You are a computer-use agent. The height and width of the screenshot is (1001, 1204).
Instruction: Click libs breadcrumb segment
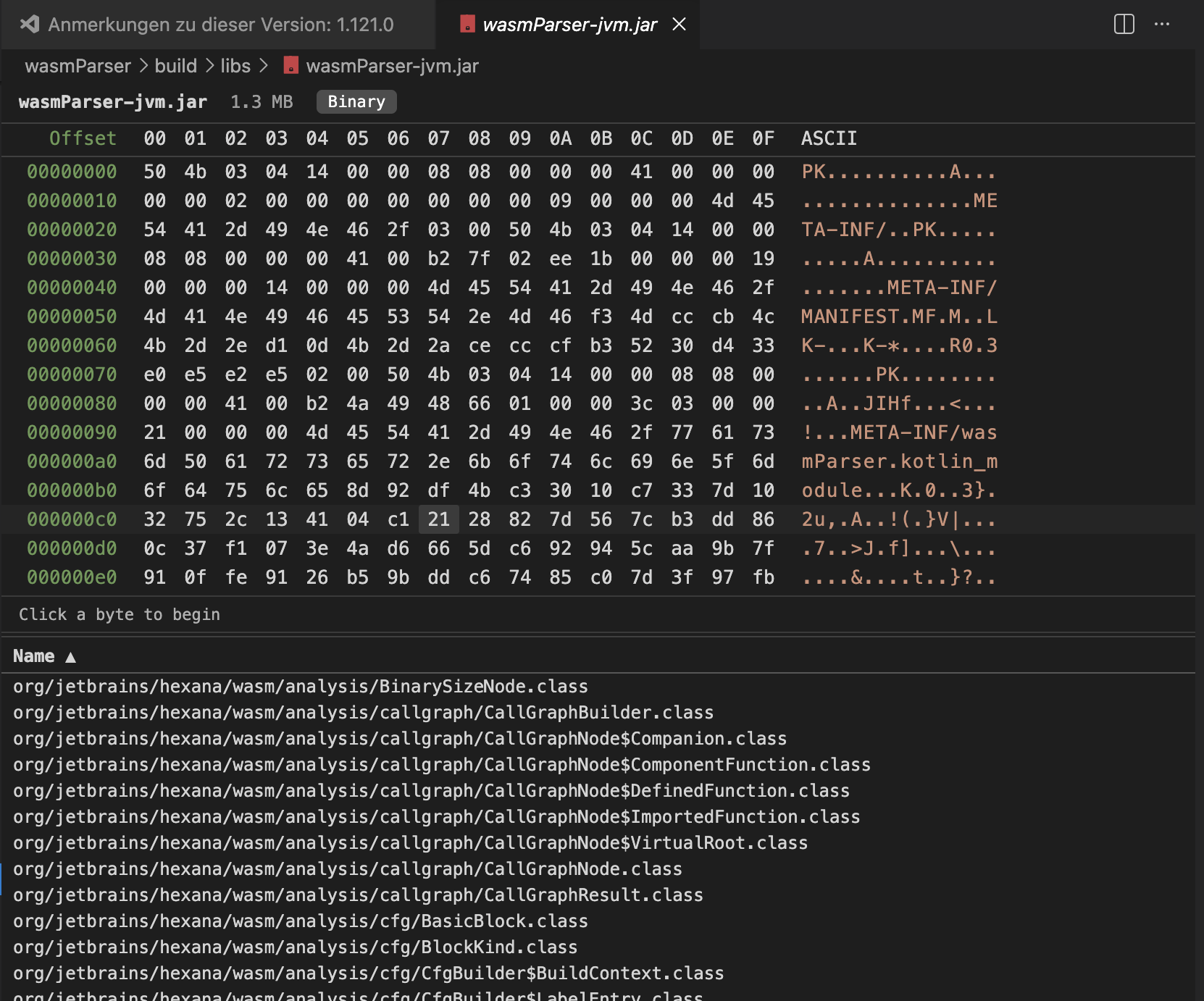pos(235,66)
